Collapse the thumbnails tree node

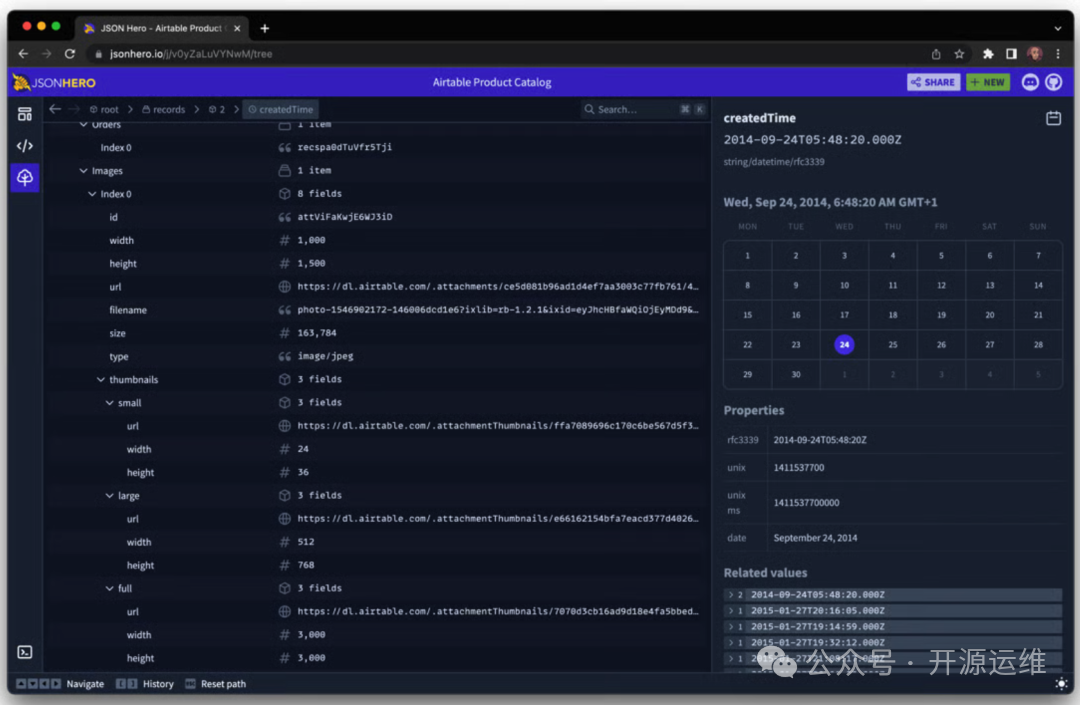[x=101, y=380]
